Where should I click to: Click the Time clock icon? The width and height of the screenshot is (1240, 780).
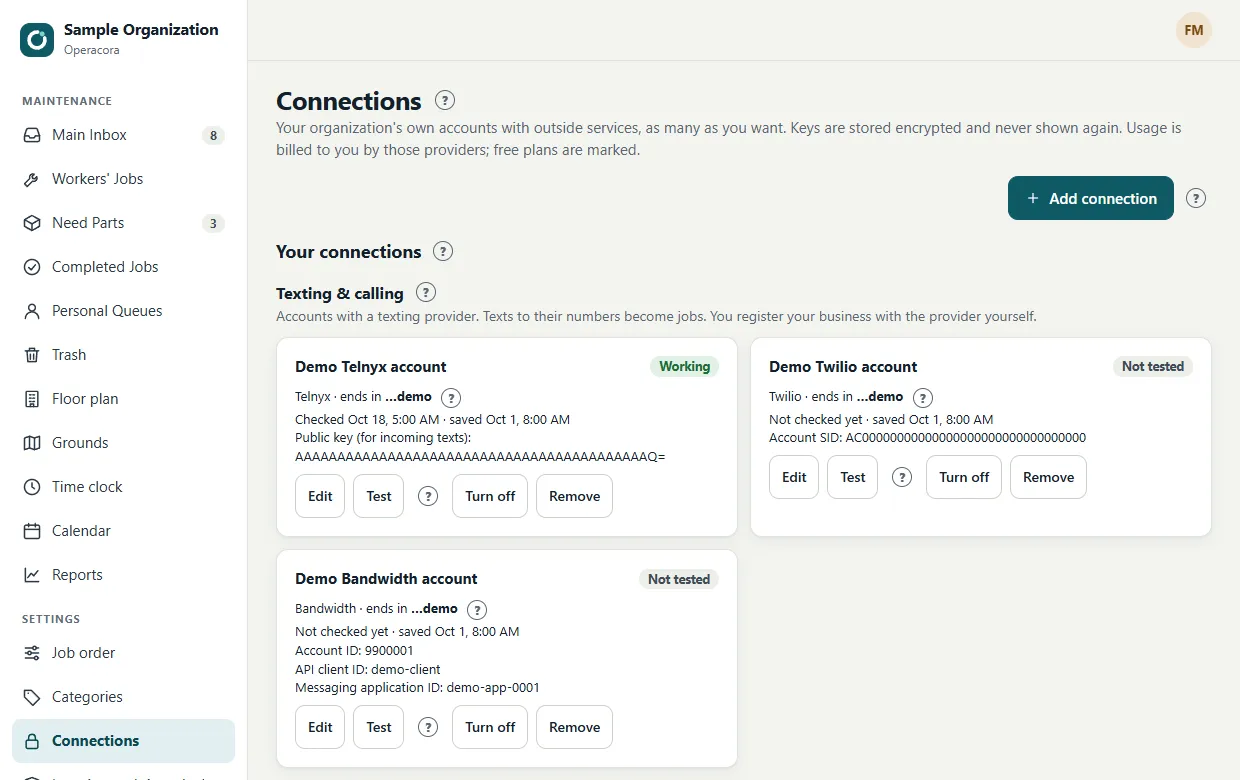click(32, 487)
